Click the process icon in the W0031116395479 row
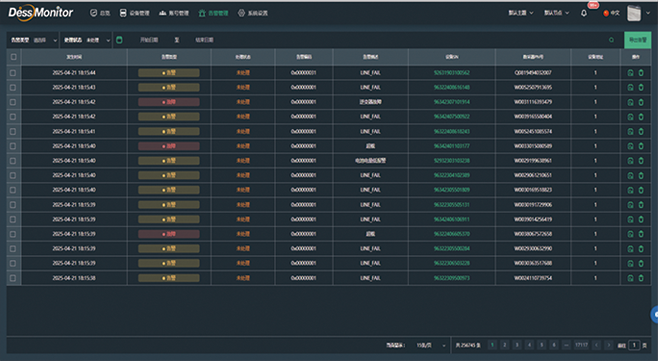 click(630, 102)
